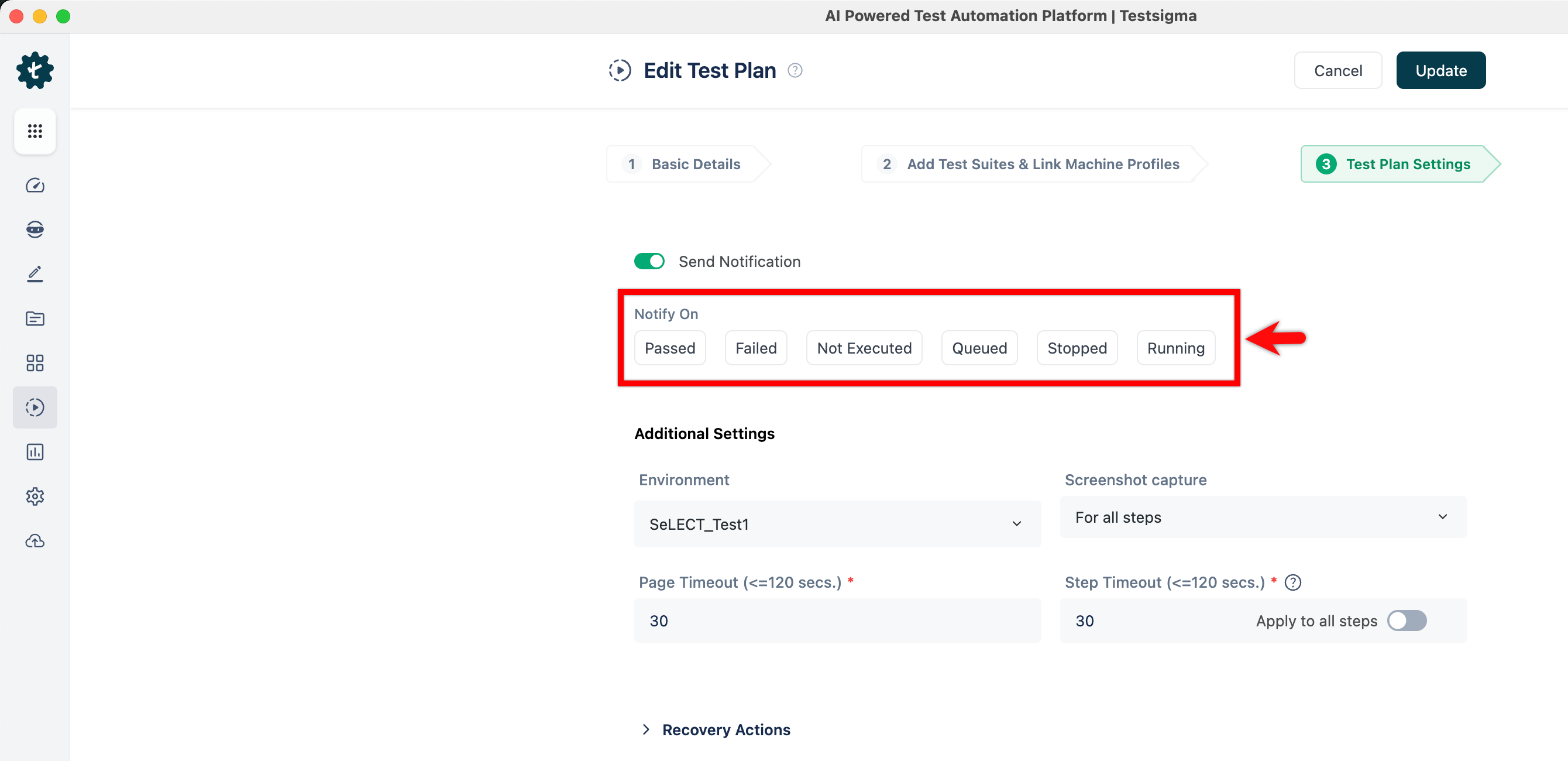
Task: Open the test data folder icon
Action: click(x=35, y=318)
